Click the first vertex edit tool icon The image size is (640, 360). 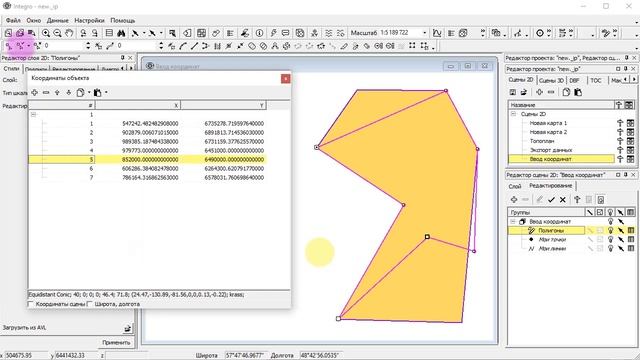pyautogui.click(x=9, y=46)
